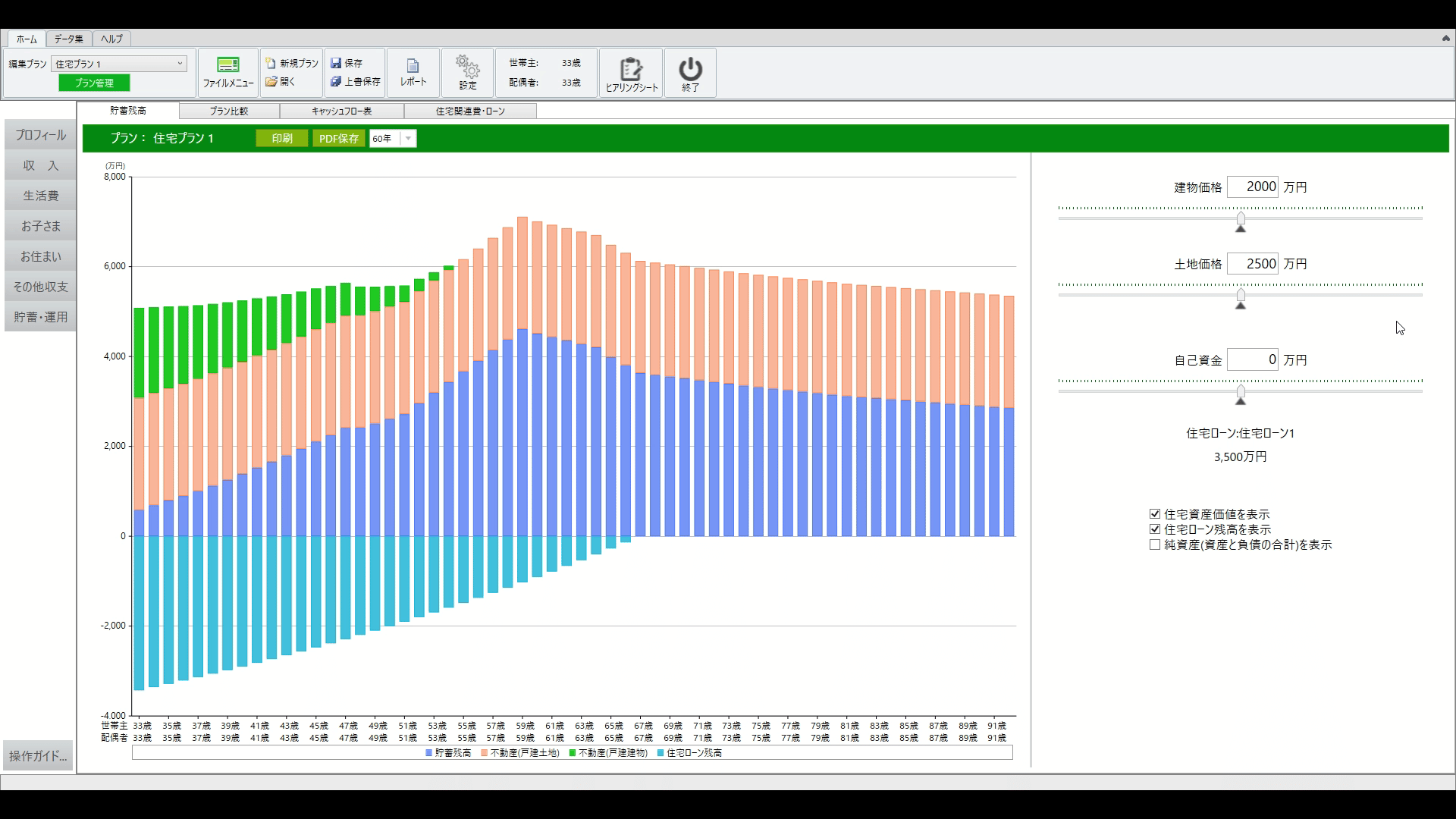Viewport: 1456px width, 819px height.
Task: Uncheck 住宅資産価値を表示 checkbox
Action: pyautogui.click(x=1155, y=514)
